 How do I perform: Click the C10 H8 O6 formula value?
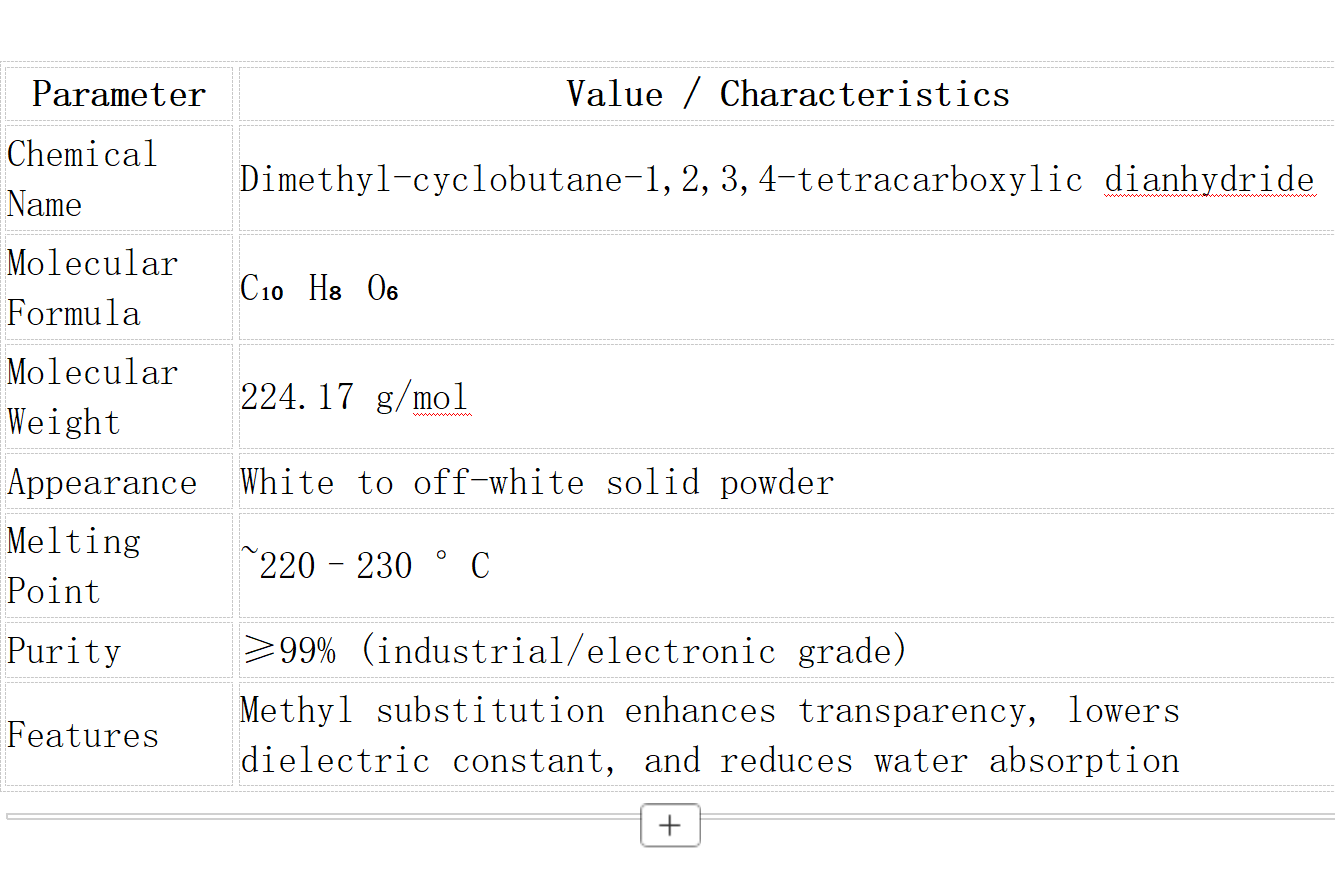tap(319, 289)
